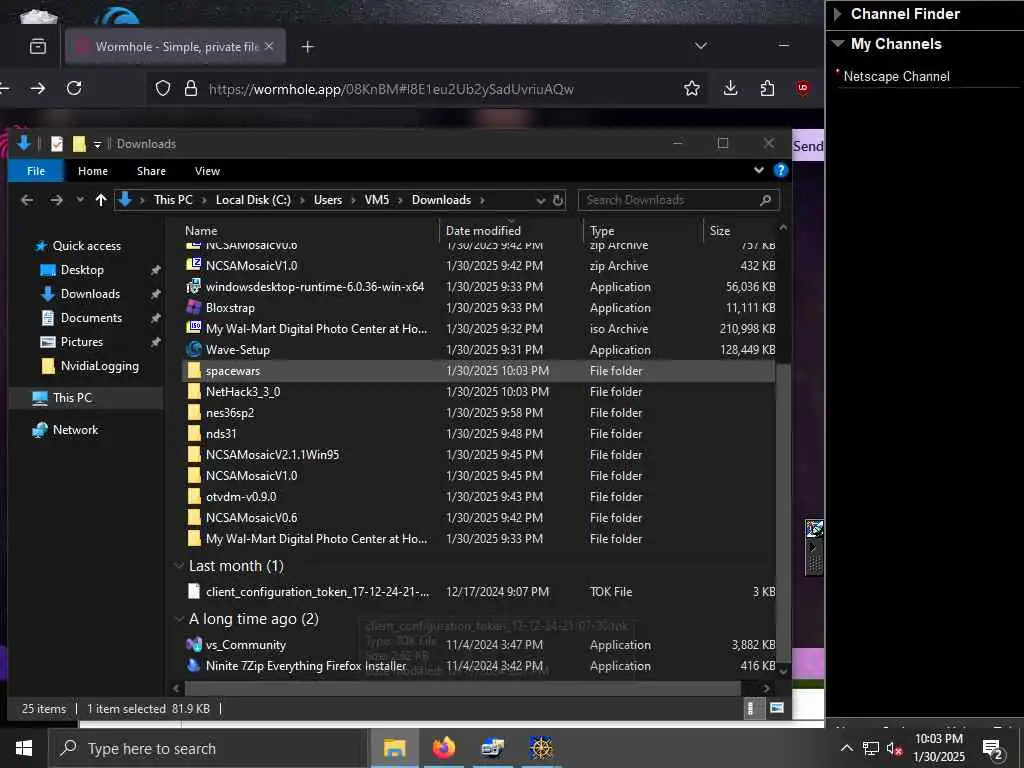The image size is (1024, 768).
Task: Go up one folder level arrow
Action: point(101,200)
